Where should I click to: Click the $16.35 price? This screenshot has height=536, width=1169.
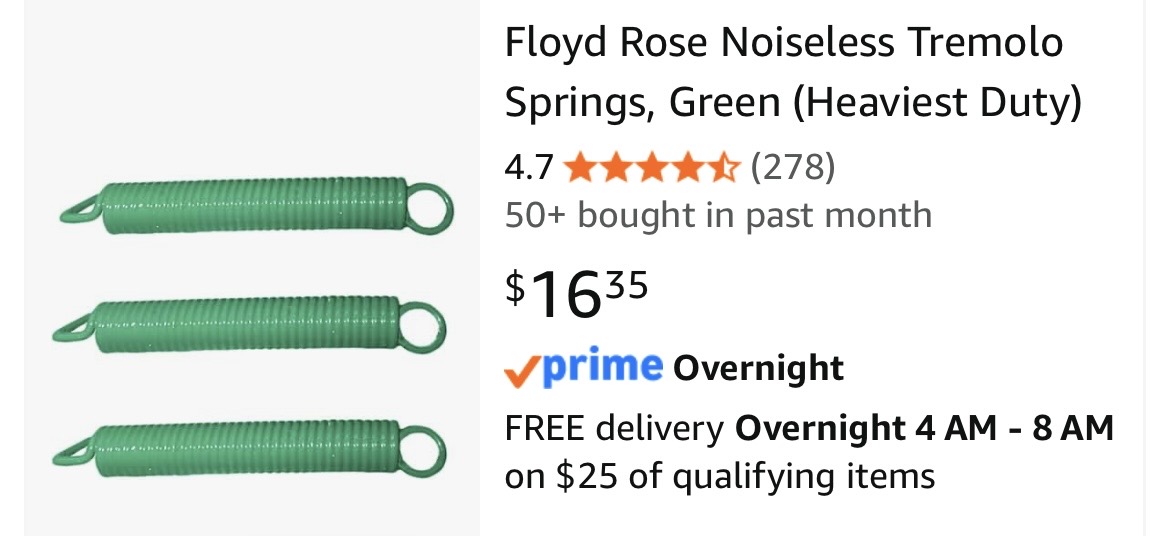click(x=576, y=294)
